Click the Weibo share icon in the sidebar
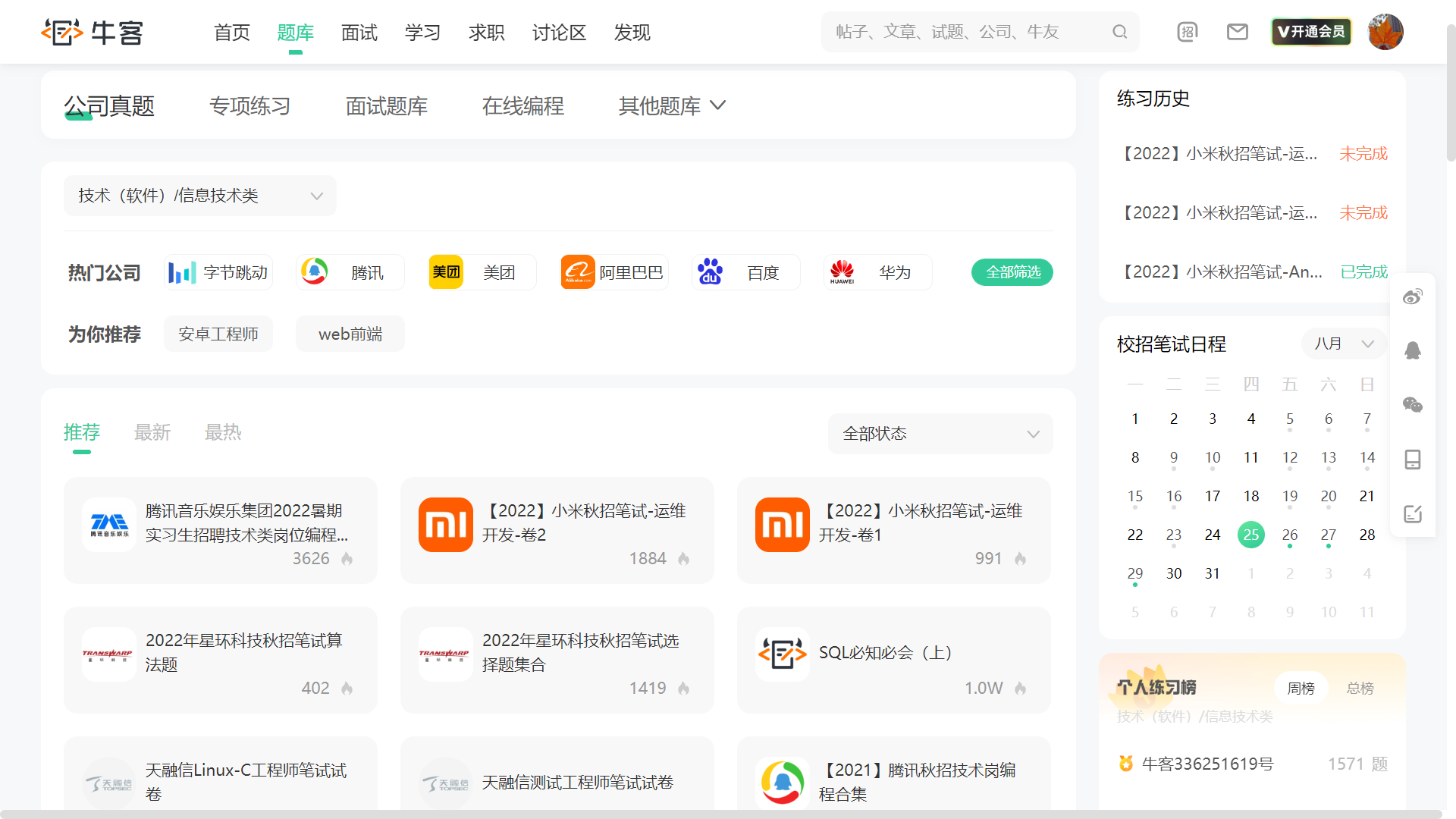Viewport: 1456px width, 819px height. click(1412, 297)
